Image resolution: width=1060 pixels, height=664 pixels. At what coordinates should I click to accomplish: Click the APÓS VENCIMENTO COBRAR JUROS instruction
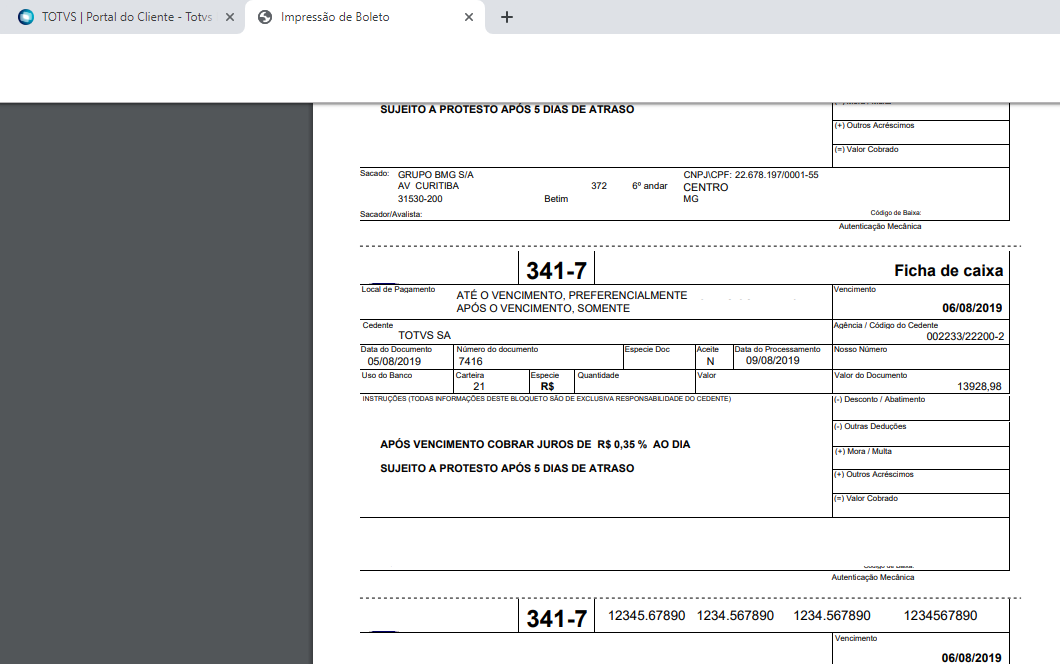tap(535, 444)
